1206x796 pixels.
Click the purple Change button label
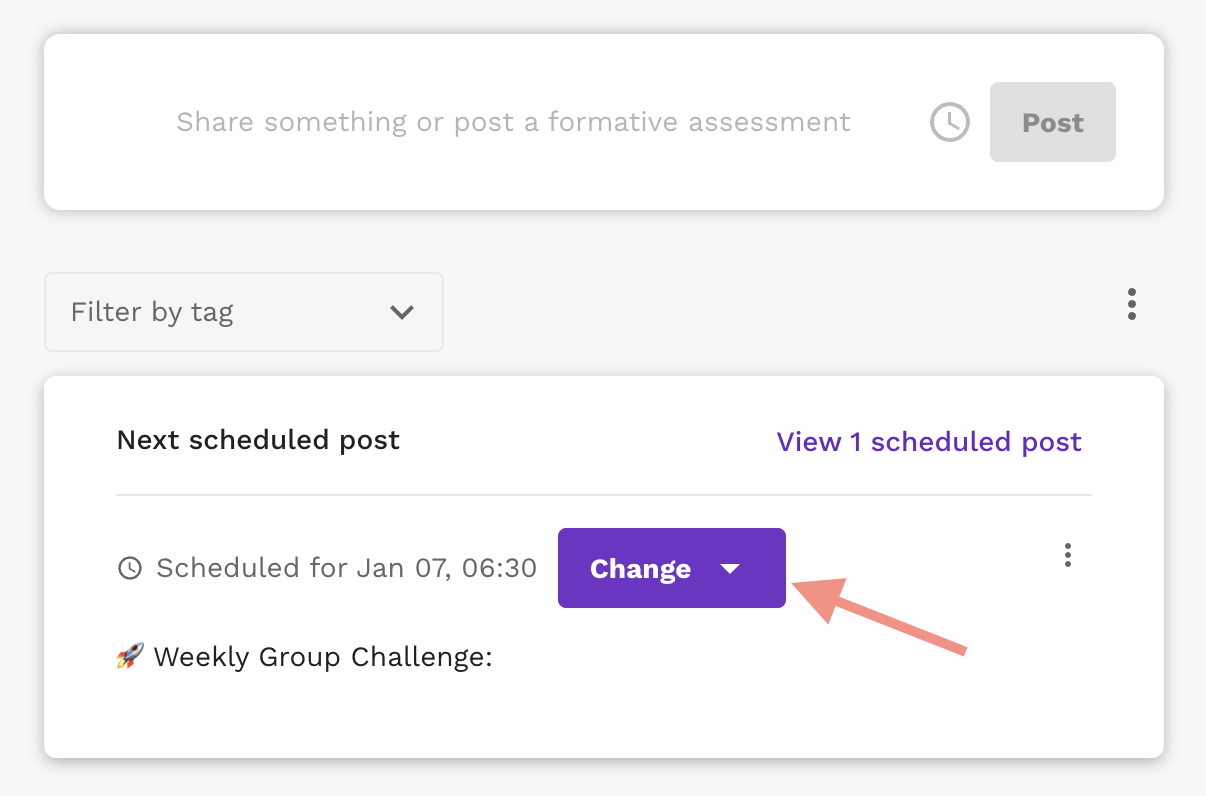[641, 568]
